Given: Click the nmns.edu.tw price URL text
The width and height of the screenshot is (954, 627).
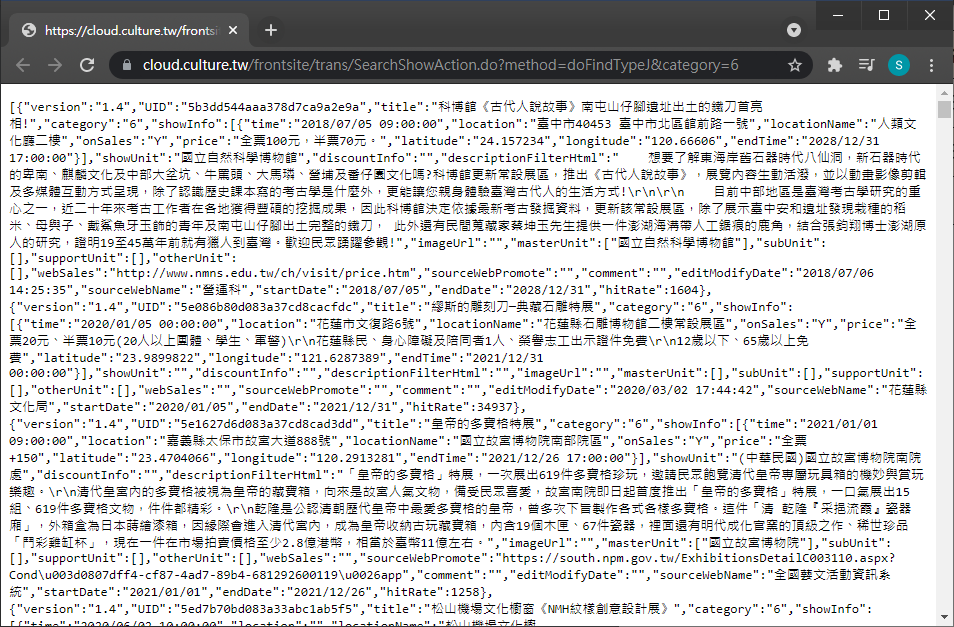Looking at the screenshot, I should [262, 273].
